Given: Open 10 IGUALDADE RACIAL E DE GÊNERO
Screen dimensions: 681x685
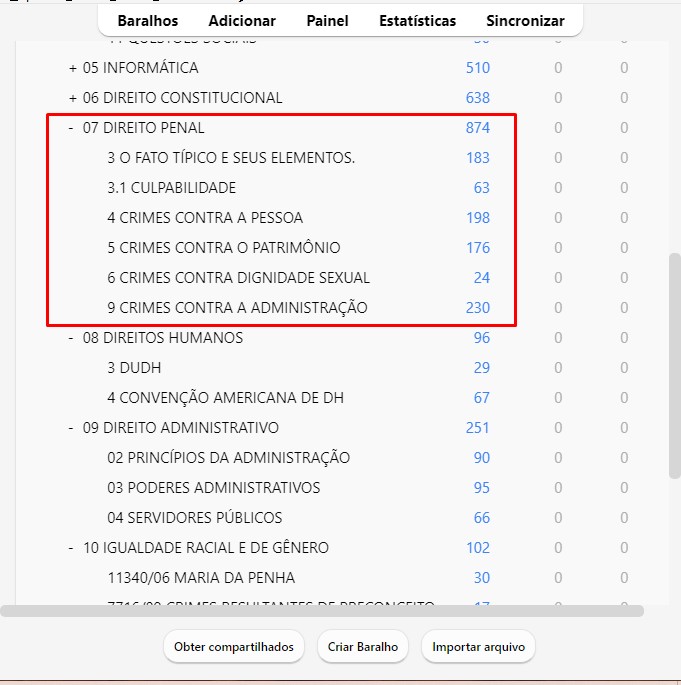Looking at the screenshot, I should pyautogui.click(x=205, y=548).
